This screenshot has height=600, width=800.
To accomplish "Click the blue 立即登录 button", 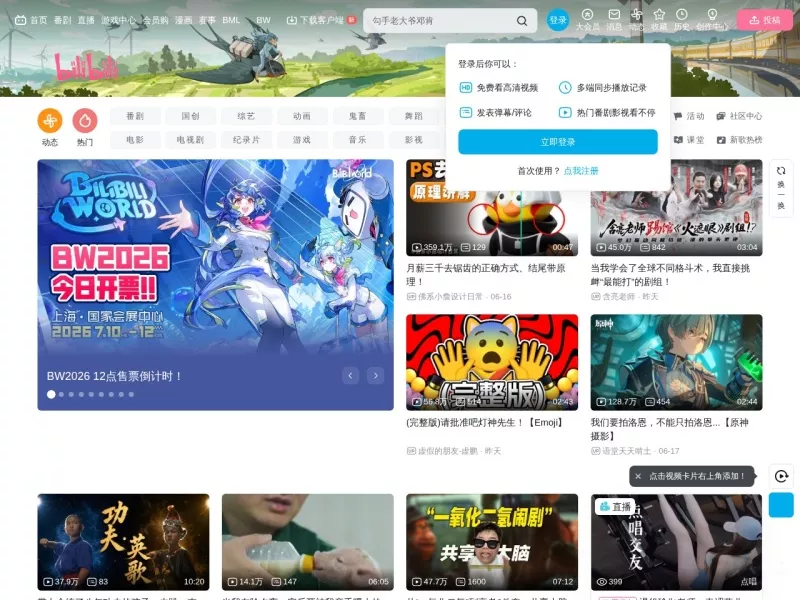I will click(558, 142).
